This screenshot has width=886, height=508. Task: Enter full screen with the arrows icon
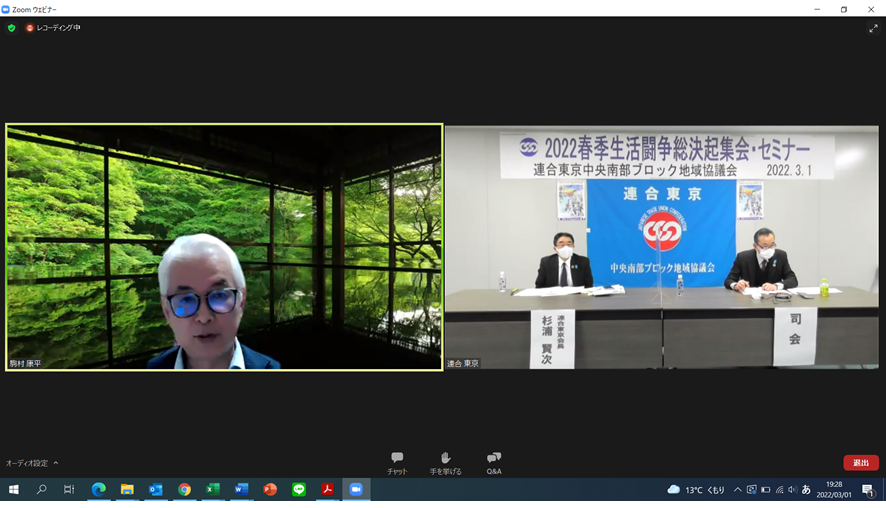coord(873,28)
